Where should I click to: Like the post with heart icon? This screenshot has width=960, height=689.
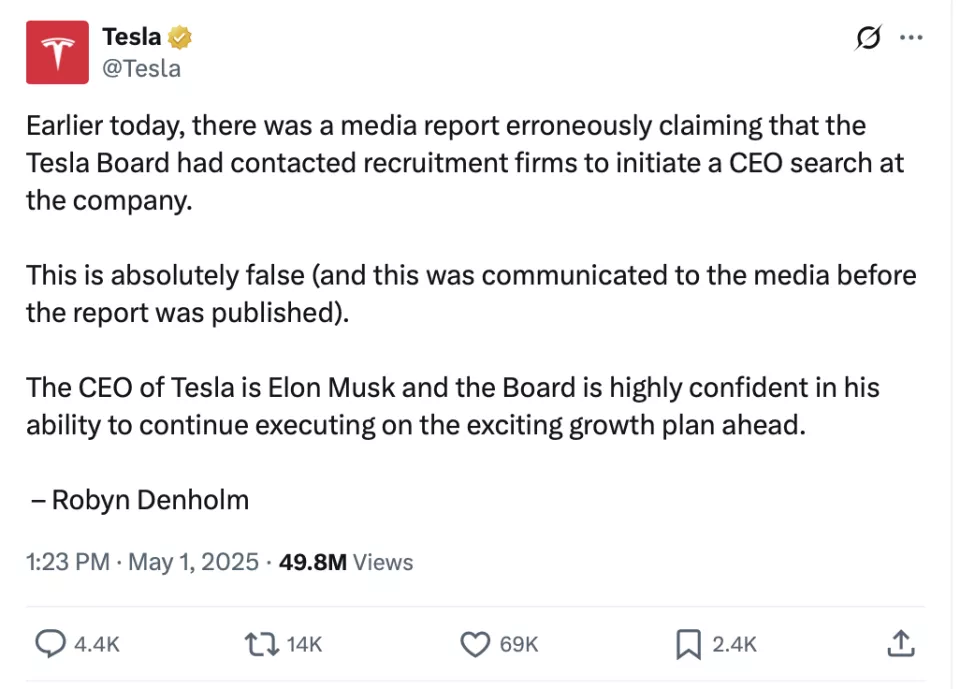475,644
